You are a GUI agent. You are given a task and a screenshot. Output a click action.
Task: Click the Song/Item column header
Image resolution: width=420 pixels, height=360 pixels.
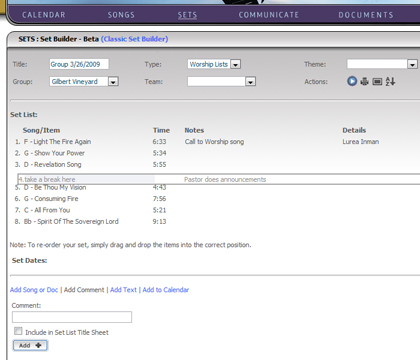pyautogui.click(x=41, y=130)
